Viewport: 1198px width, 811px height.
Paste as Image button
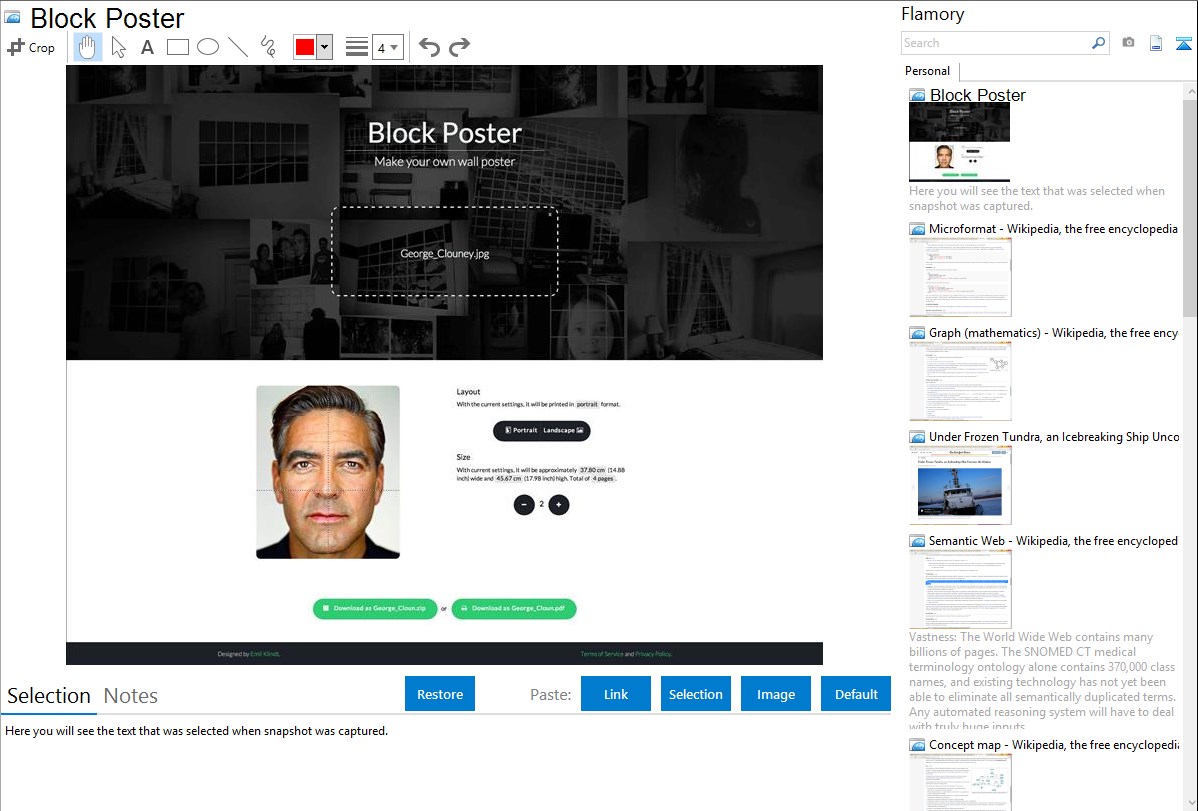[775, 694]
